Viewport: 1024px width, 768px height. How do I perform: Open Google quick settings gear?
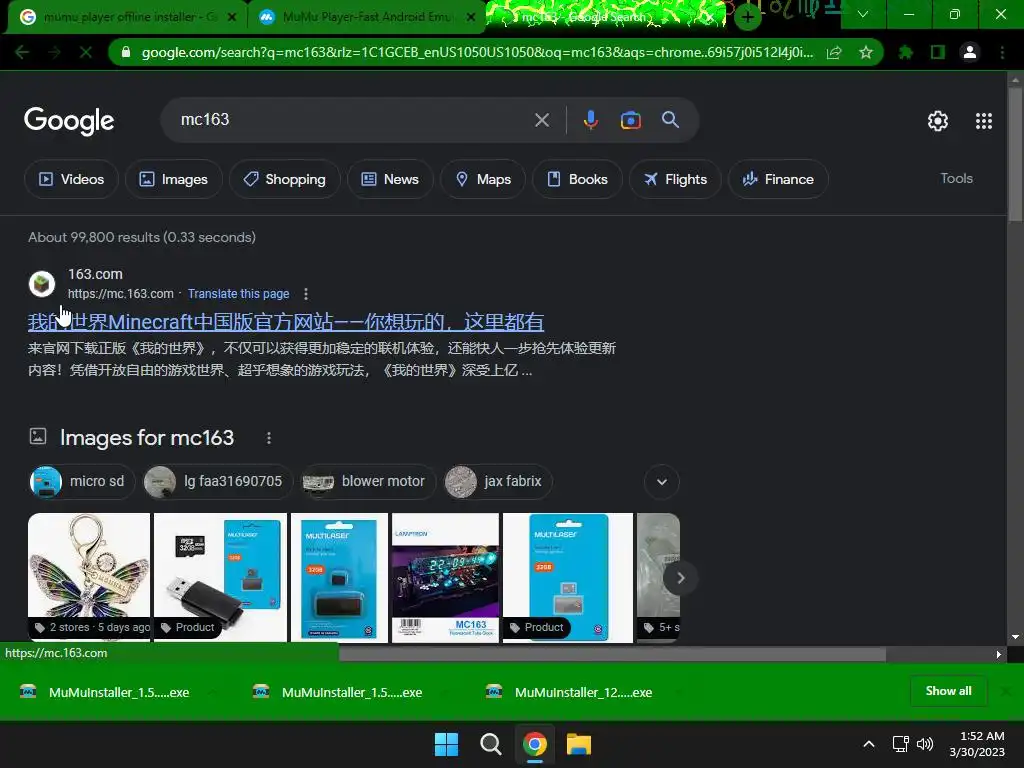click(x=938, y=121)
